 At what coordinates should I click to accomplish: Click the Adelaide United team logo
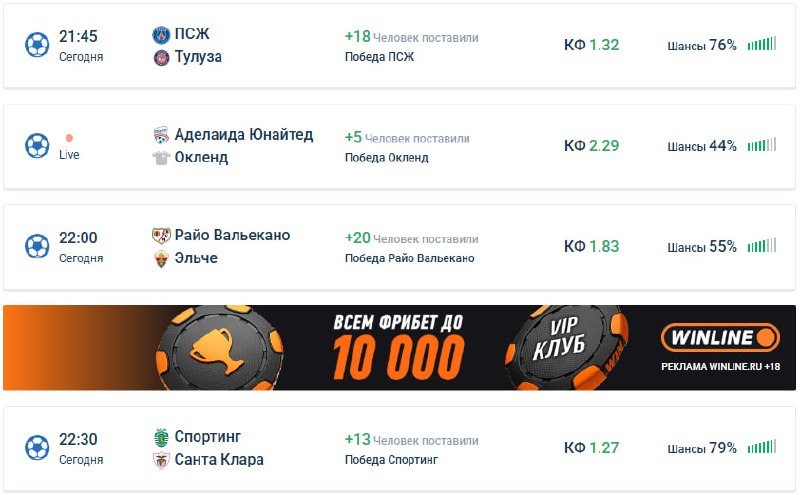coord(161,135)
